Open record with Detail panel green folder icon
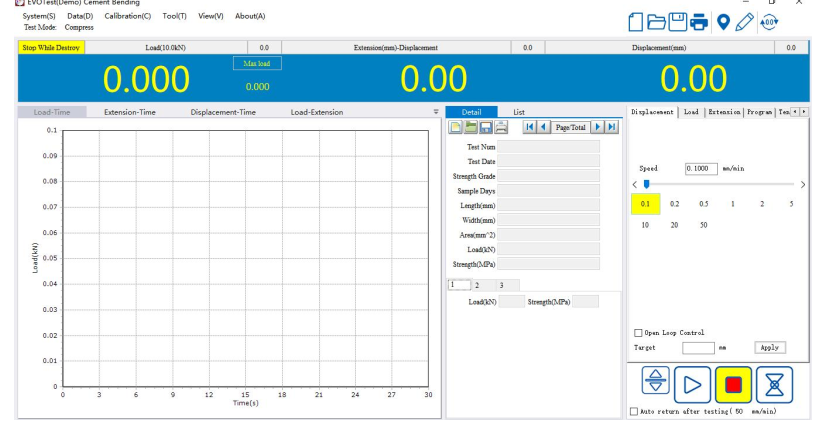The width and height of the screenshot is (832, 436). [x=471, y=127]
